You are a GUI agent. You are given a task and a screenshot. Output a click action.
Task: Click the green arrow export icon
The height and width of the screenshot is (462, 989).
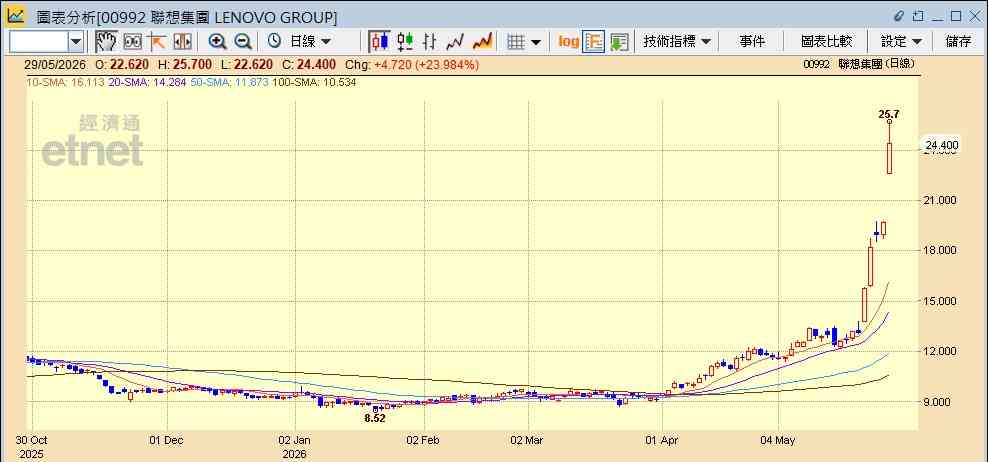point(619,42)
